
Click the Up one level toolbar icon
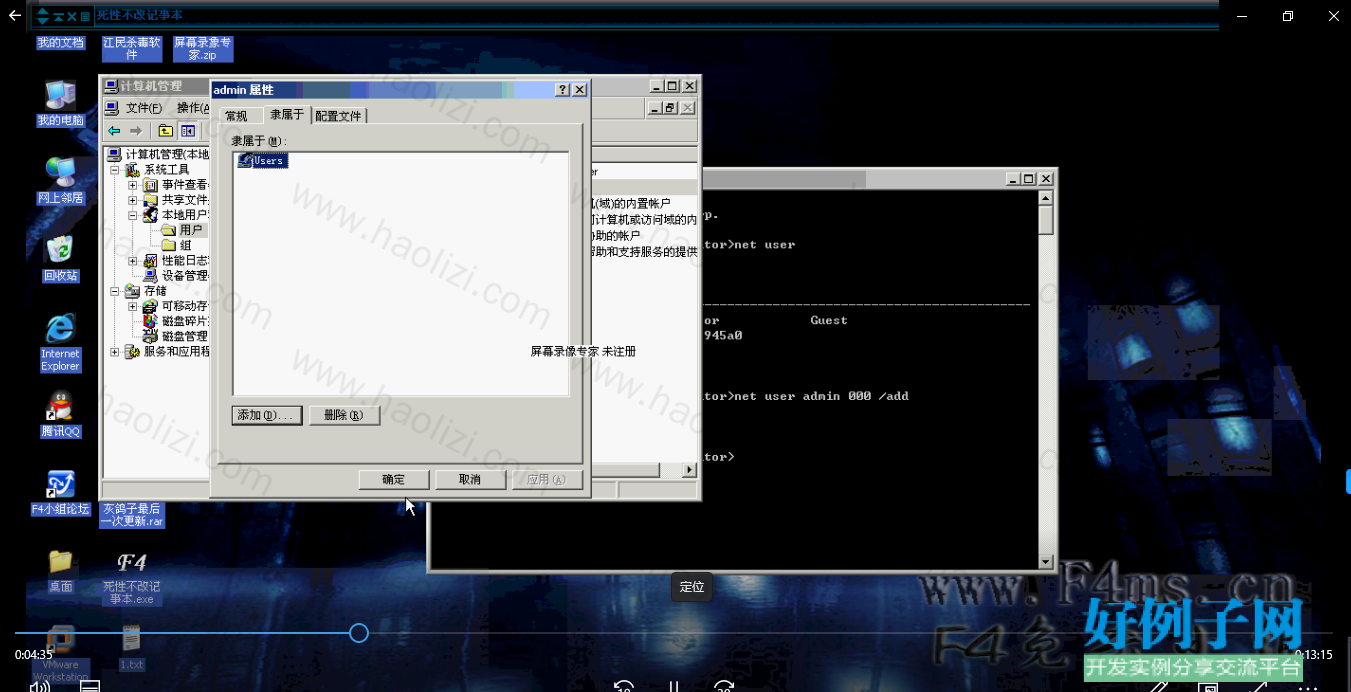tap(166, 131)
